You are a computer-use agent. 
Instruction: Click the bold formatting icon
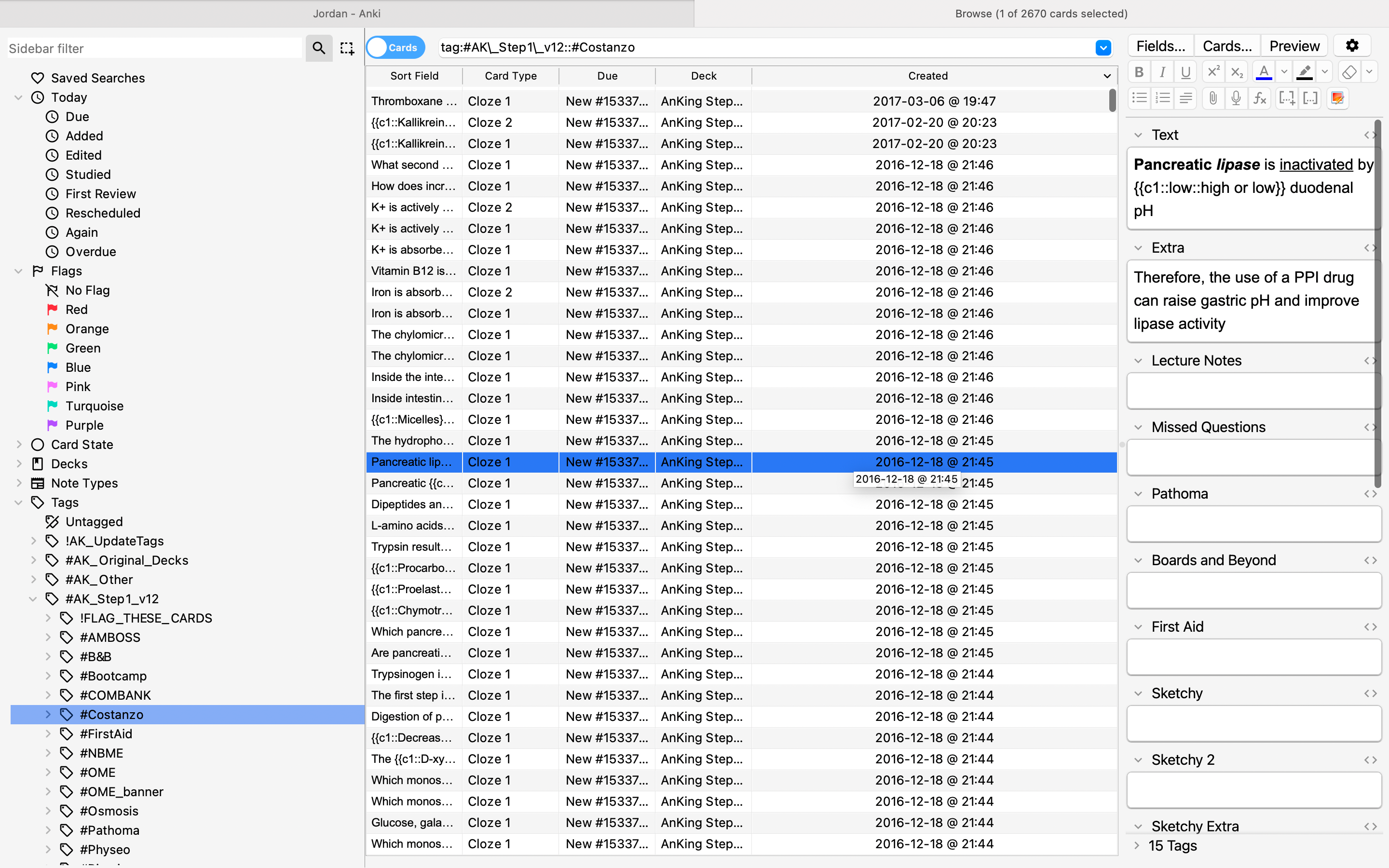point(1138,71)
